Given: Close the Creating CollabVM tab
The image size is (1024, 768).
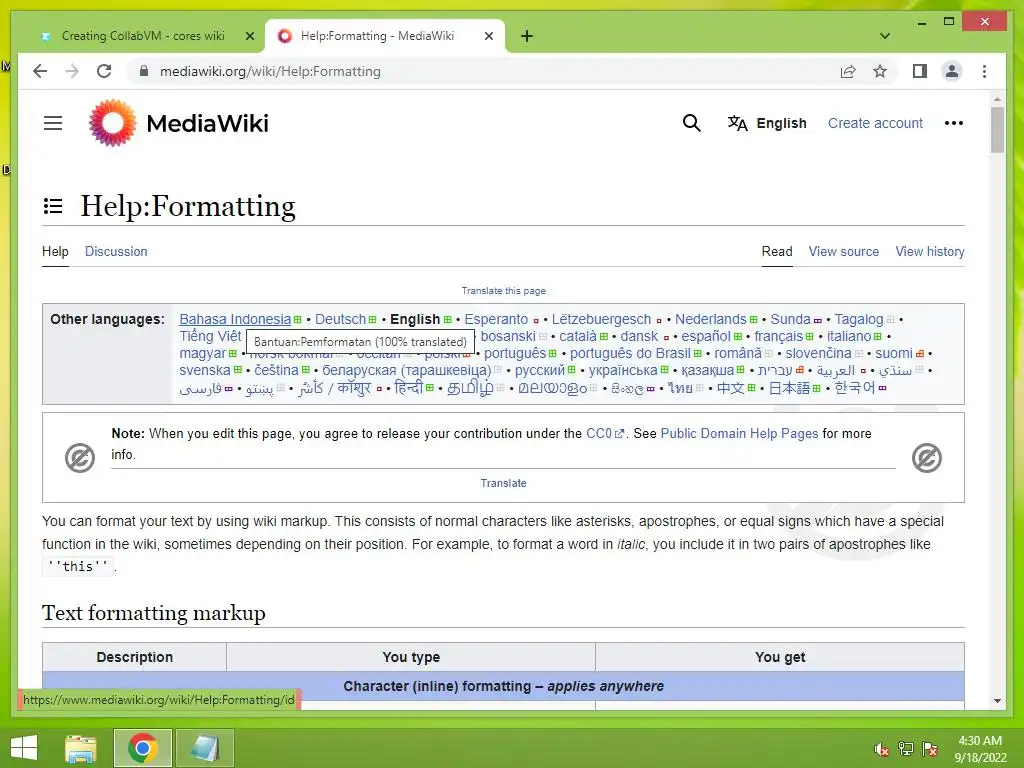Looking at the screenshot, I should 249,36.
